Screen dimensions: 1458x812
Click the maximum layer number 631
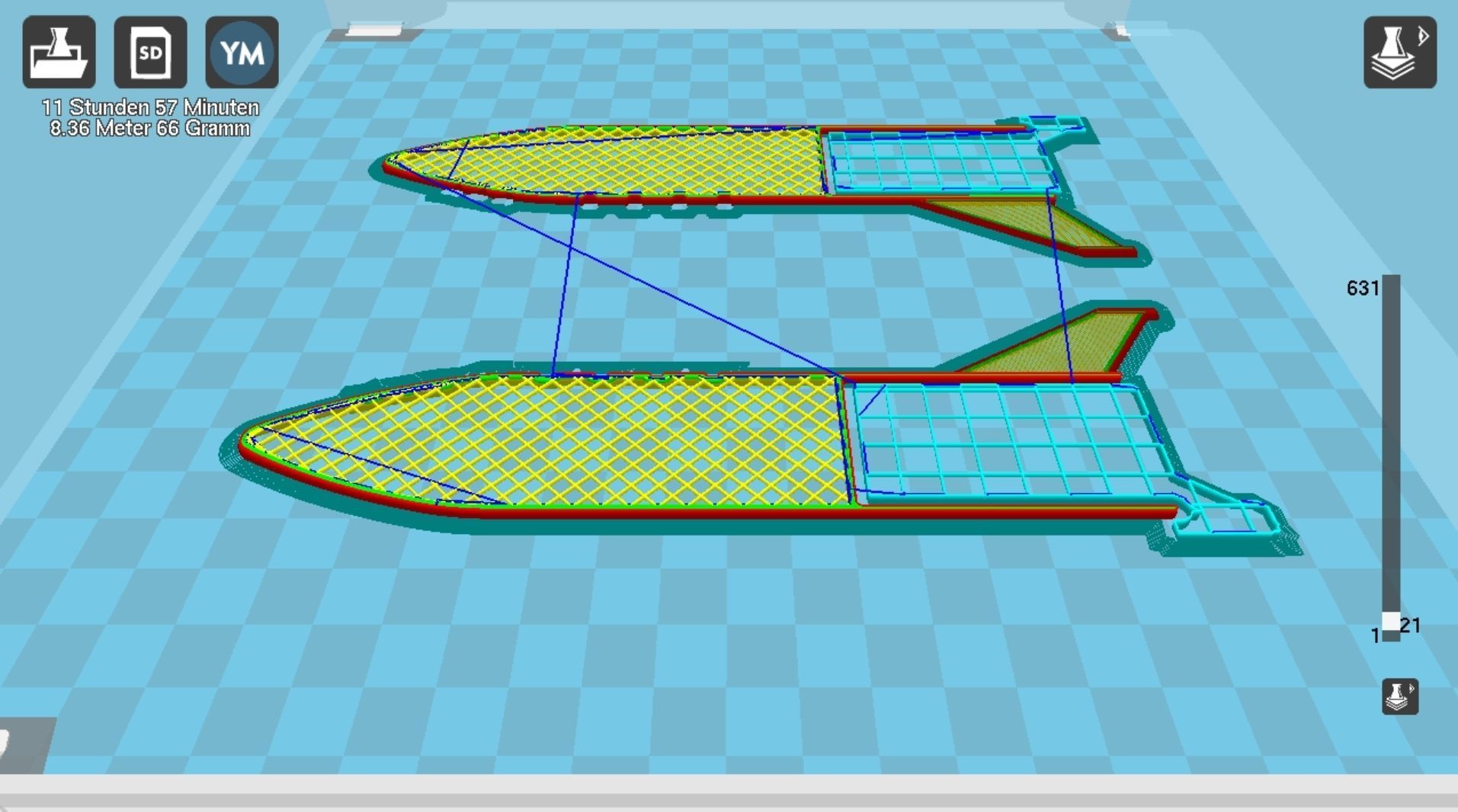click(x=1363, y=288)
